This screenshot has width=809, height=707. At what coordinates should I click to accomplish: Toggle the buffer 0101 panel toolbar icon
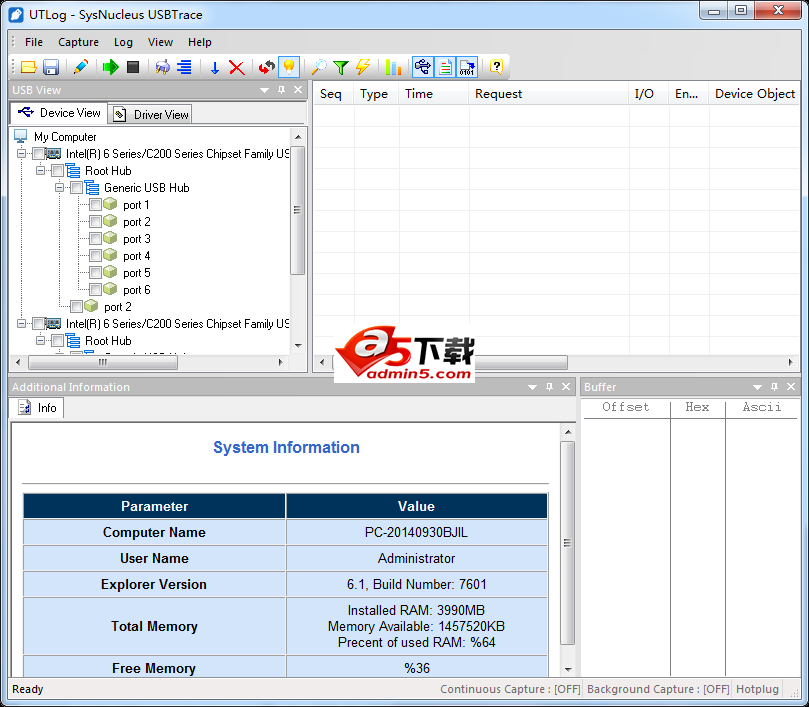tap(467, 67)
